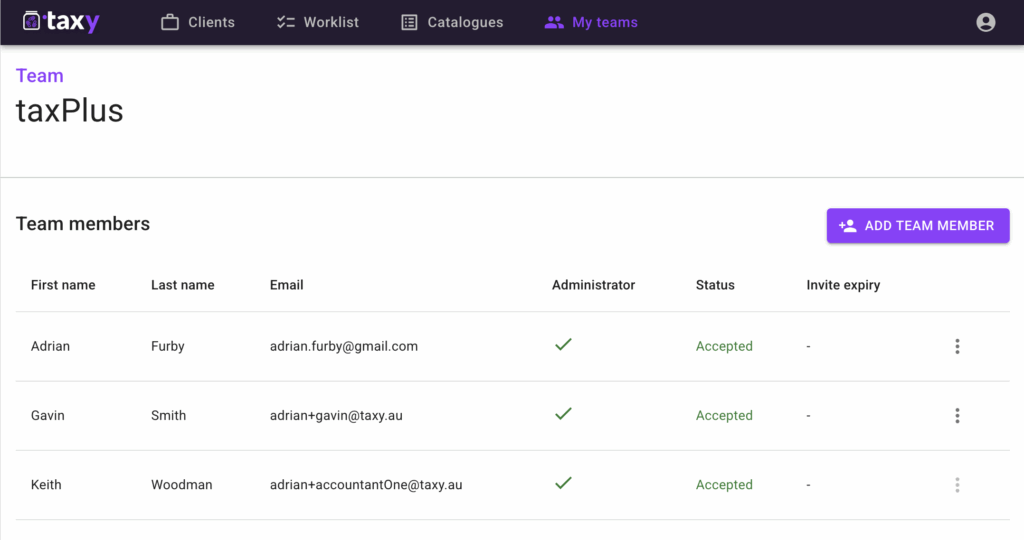
Task: Open the Catalogues section
Action: tap(452, 22)
